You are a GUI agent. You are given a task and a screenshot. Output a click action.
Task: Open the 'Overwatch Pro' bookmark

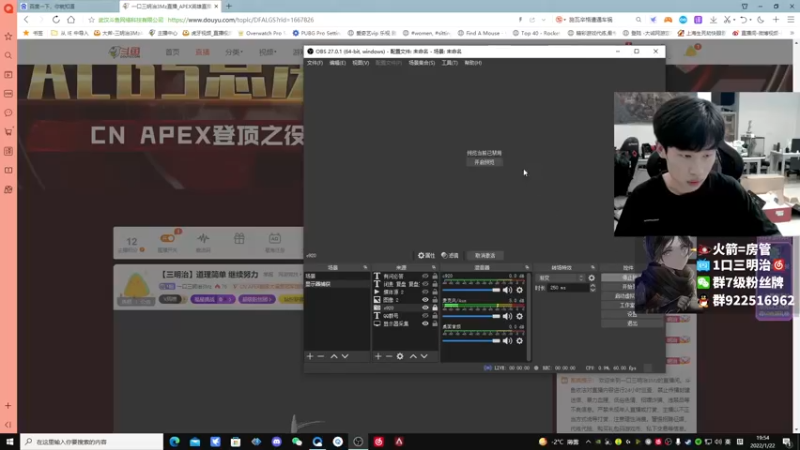[x=261, y=33]
